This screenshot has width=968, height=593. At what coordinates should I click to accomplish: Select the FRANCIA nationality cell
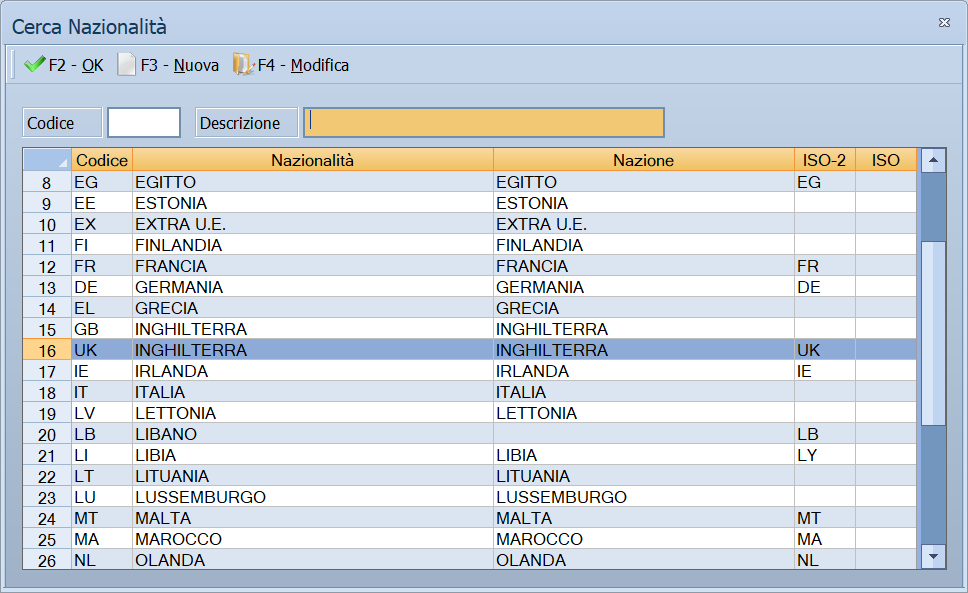pyautogui.click(x=313, y=266)
